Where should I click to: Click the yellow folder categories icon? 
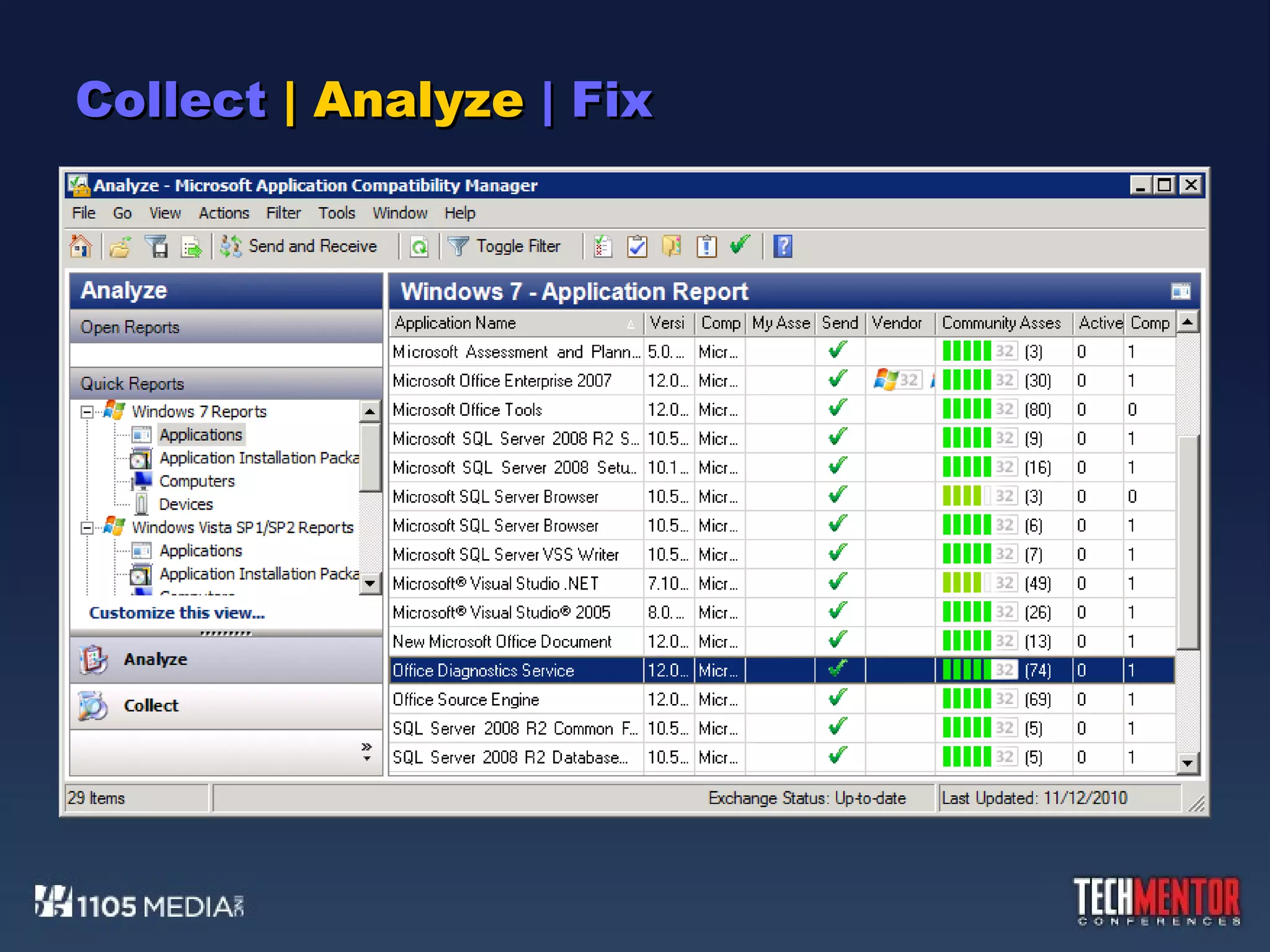click(x=672, y=247)
